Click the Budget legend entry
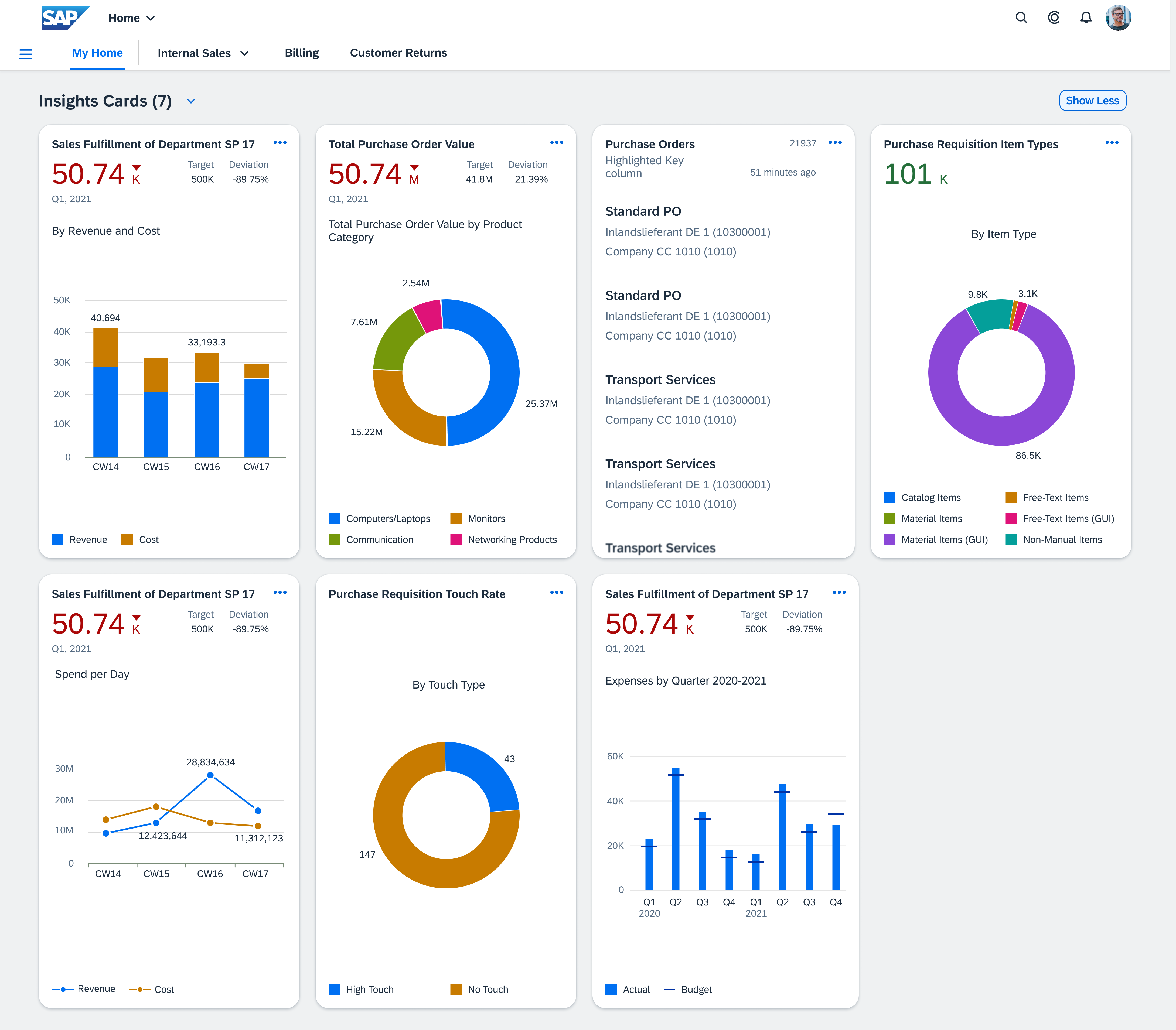Viewport: 1176px width, 1030px height. 688,990
